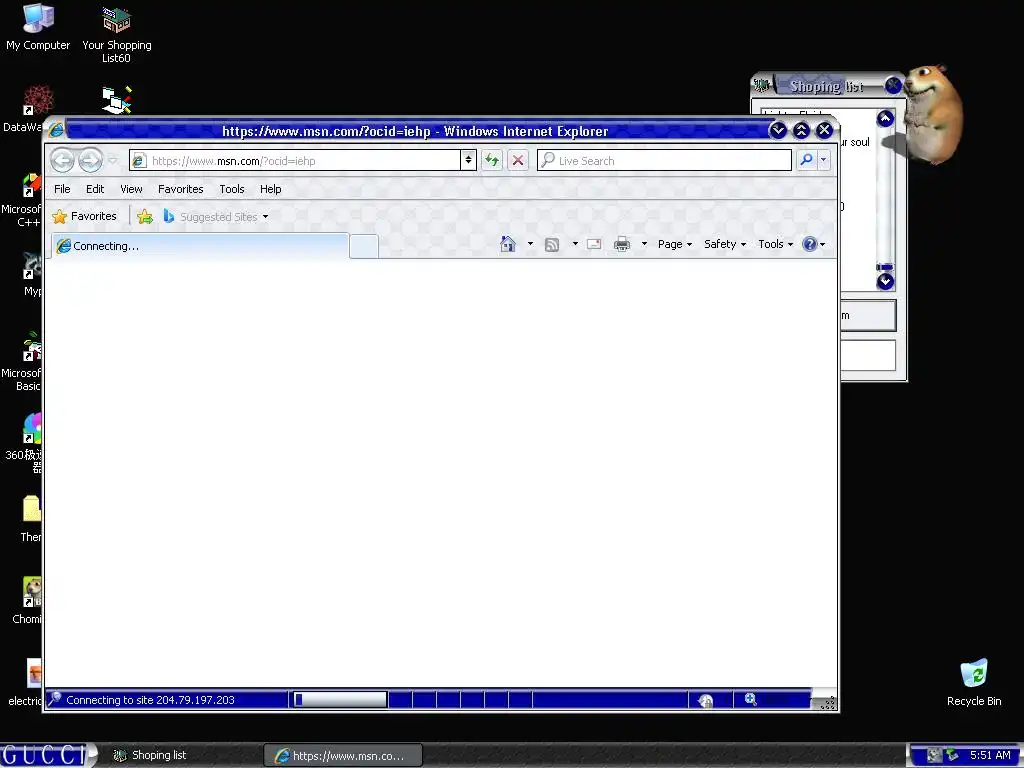Click the Favorites star button

coord(84,216)
